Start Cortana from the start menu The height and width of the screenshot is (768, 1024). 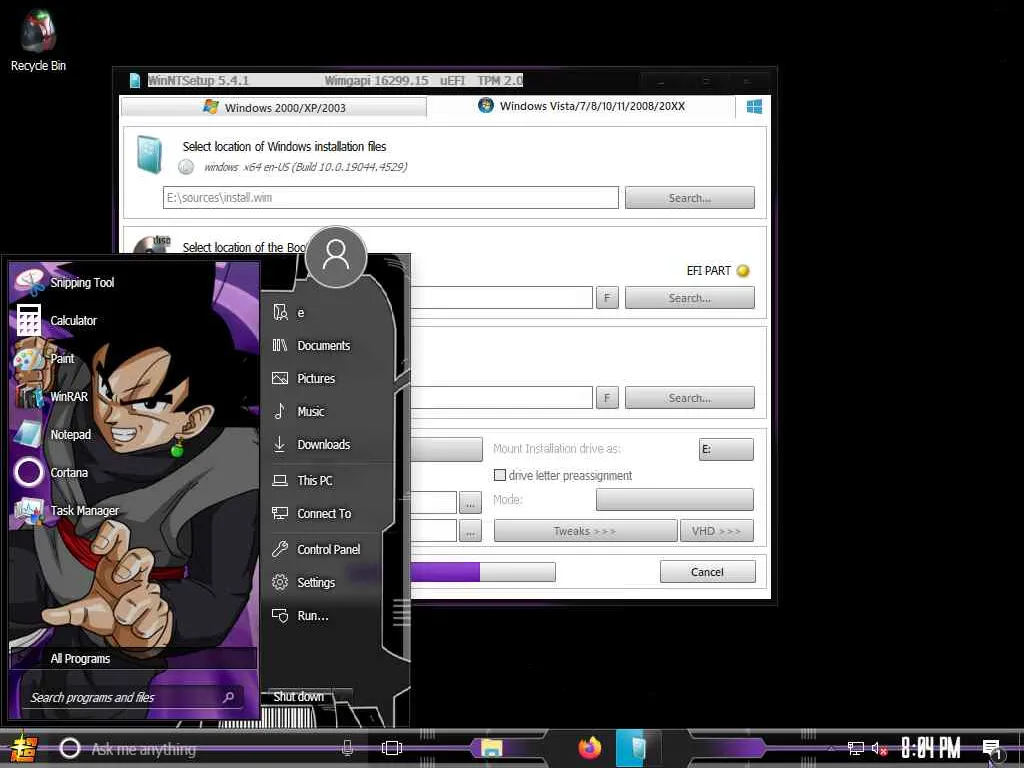click(52, 472)
